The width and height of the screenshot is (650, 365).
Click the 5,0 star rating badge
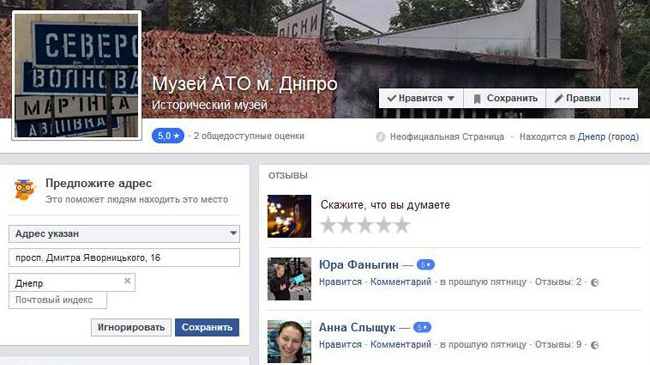click(168, 136)
